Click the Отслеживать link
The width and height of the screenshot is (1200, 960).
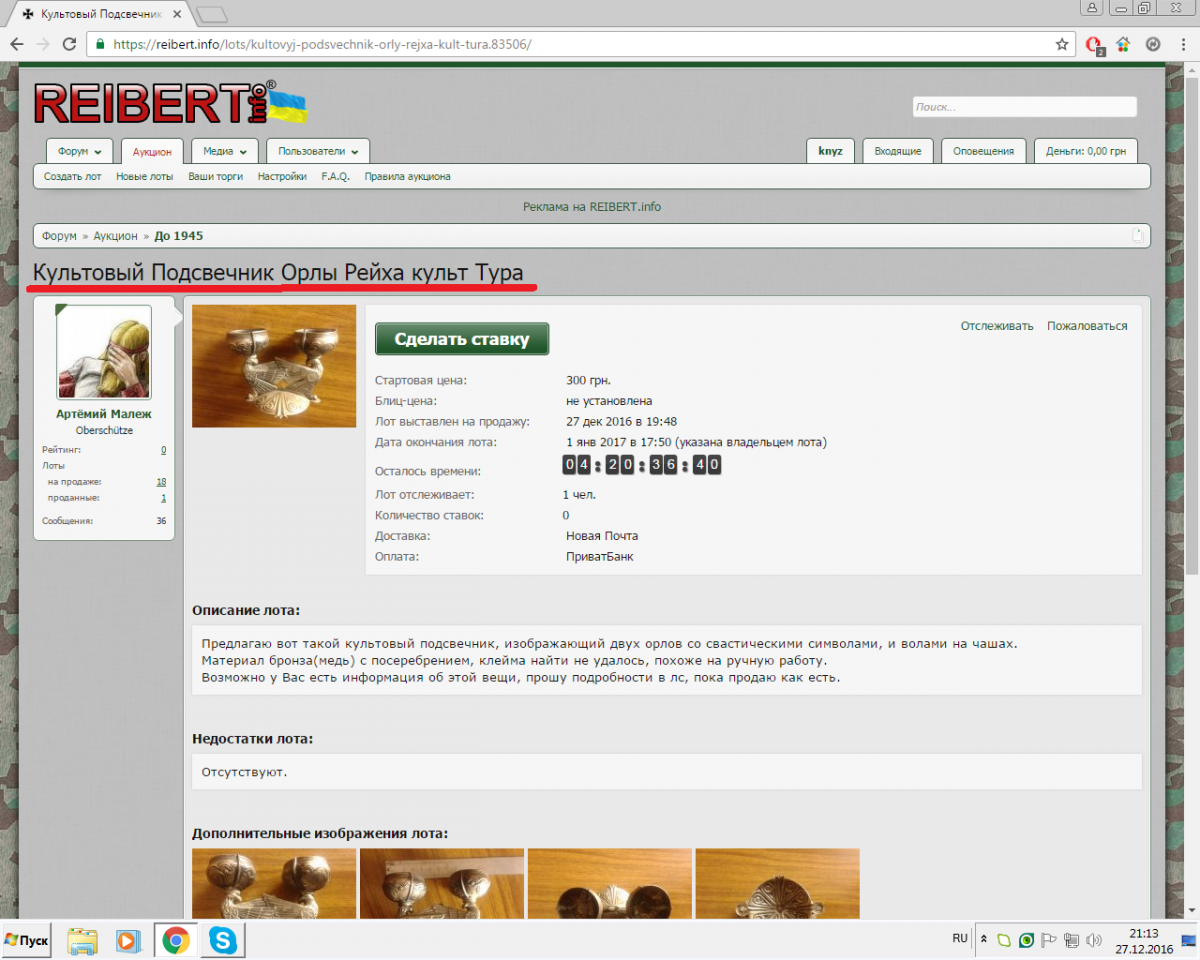point(997,326)
